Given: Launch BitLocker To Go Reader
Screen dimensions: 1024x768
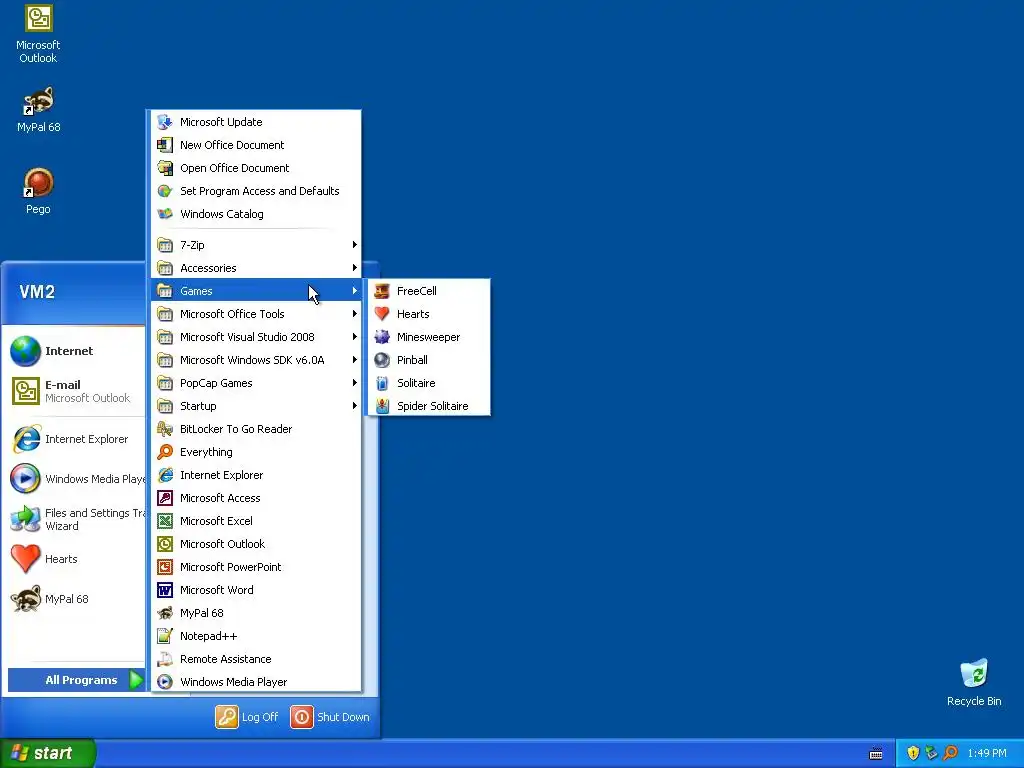Looking at the screenshot, I should [256, 429].
